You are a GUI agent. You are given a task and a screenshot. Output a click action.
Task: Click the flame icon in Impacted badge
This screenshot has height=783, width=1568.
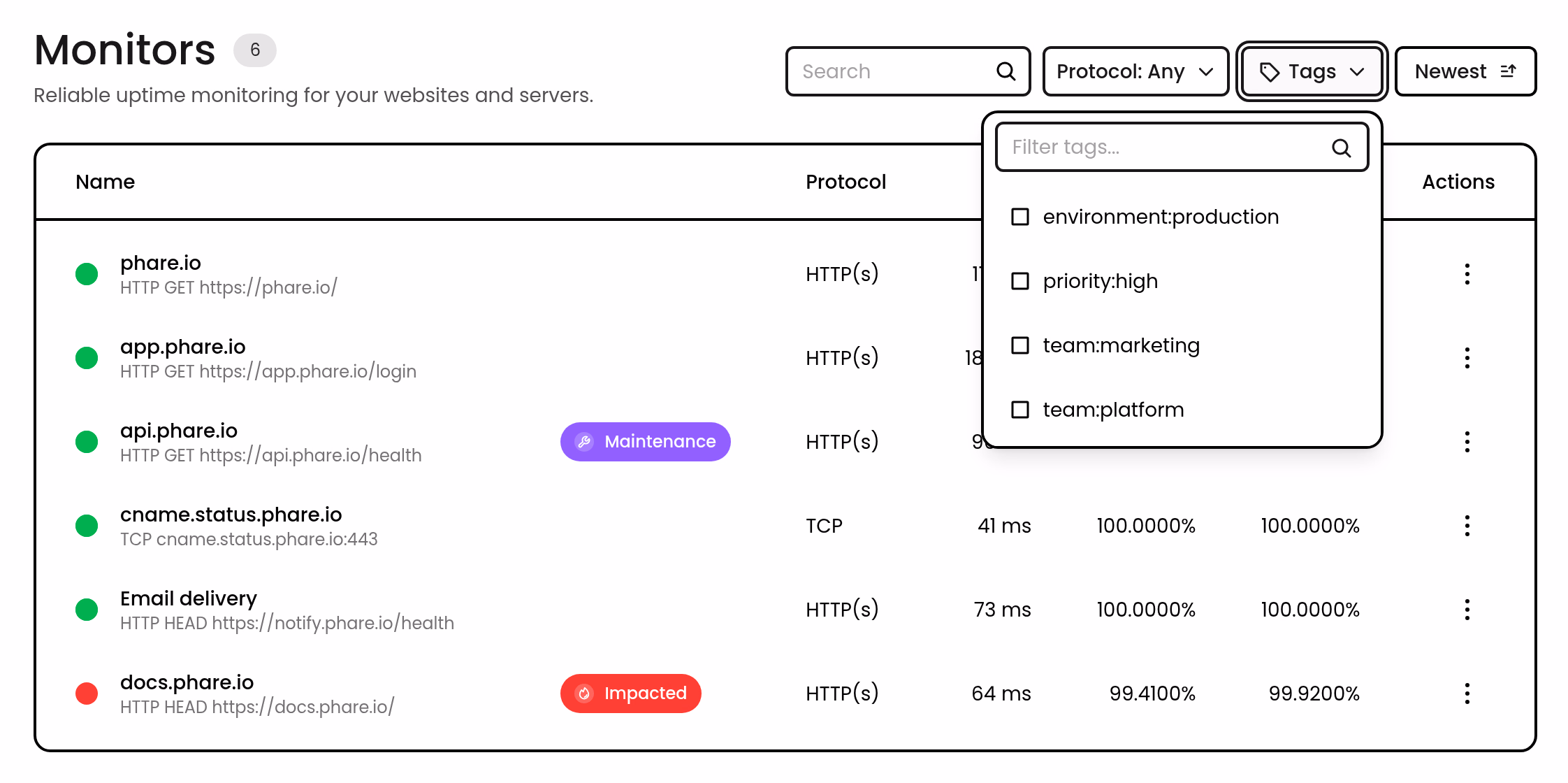point(584,694)
